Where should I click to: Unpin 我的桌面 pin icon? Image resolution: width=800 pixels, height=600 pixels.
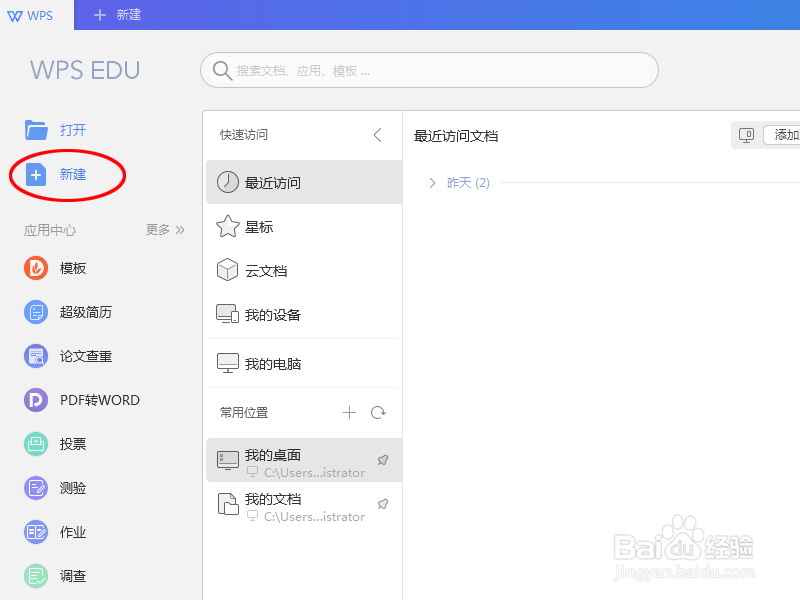(x=383, y=460)
